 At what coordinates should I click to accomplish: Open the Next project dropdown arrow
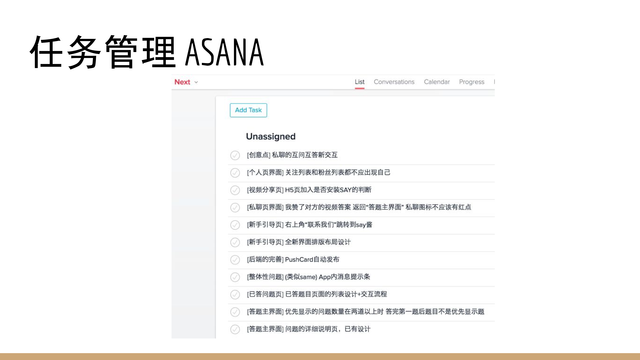[x=196, y=82]
